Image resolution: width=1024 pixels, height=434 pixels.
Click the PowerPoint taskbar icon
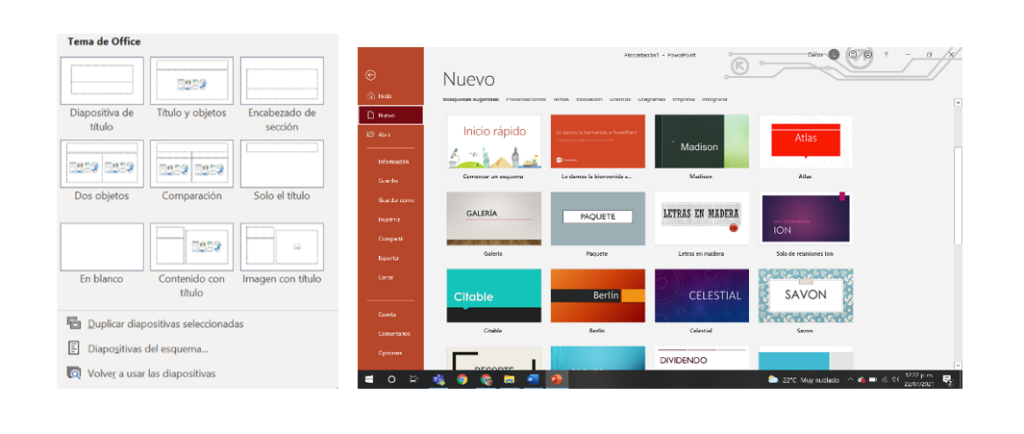(x=556, y=379)
